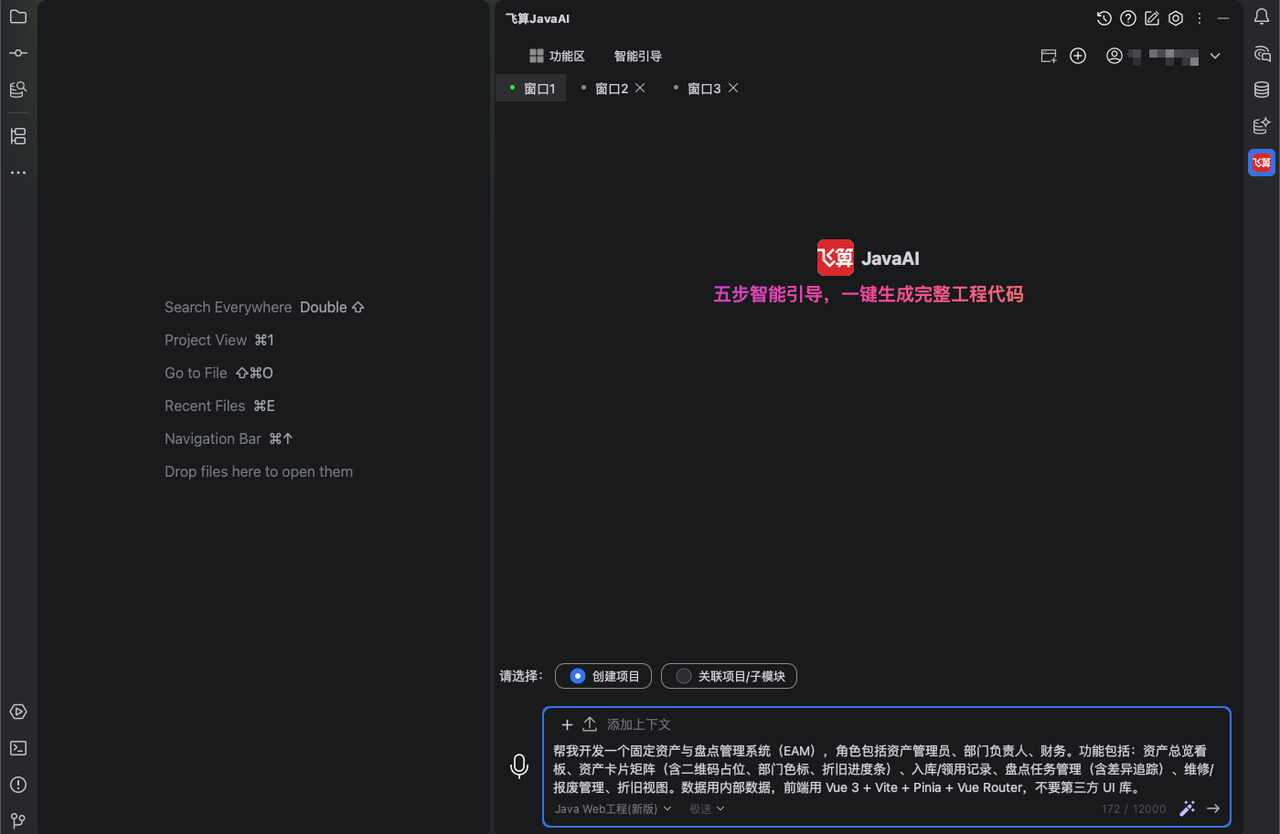Expand the user account dropdown chevron
Image resolution: width=1280 pixels, height=834 pixels.
tap(1215, 56)
